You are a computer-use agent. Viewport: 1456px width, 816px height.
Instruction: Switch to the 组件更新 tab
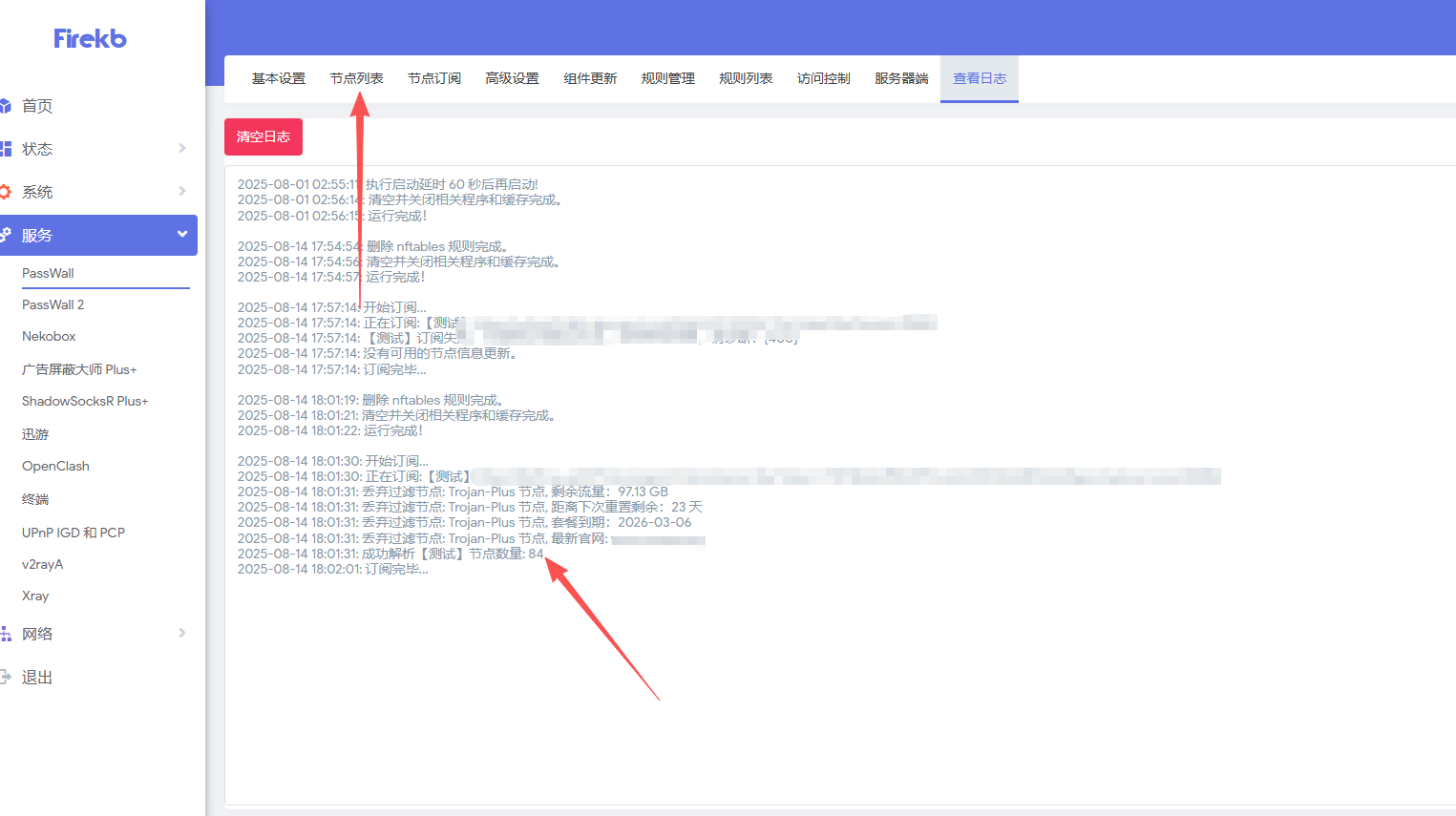click(x=590, y=78)
